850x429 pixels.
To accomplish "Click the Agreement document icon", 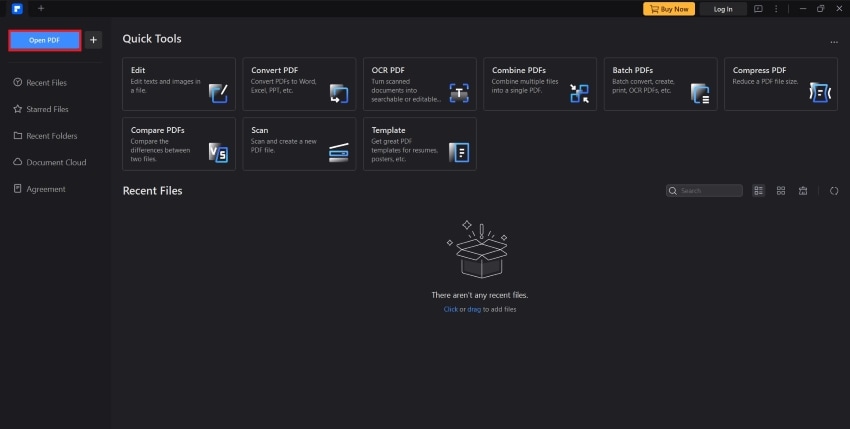I will click(x=18, y=189).
